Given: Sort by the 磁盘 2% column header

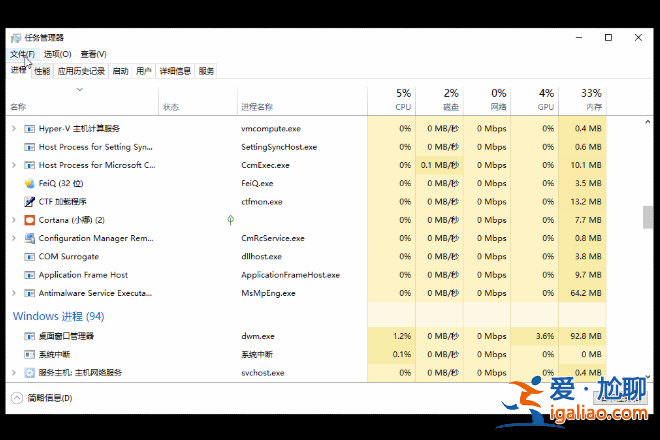Looking at the screenshot, I should click(439, 100).
